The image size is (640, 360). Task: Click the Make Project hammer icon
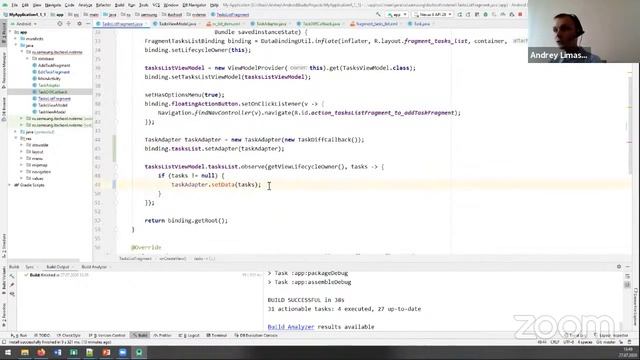point(378,14)
